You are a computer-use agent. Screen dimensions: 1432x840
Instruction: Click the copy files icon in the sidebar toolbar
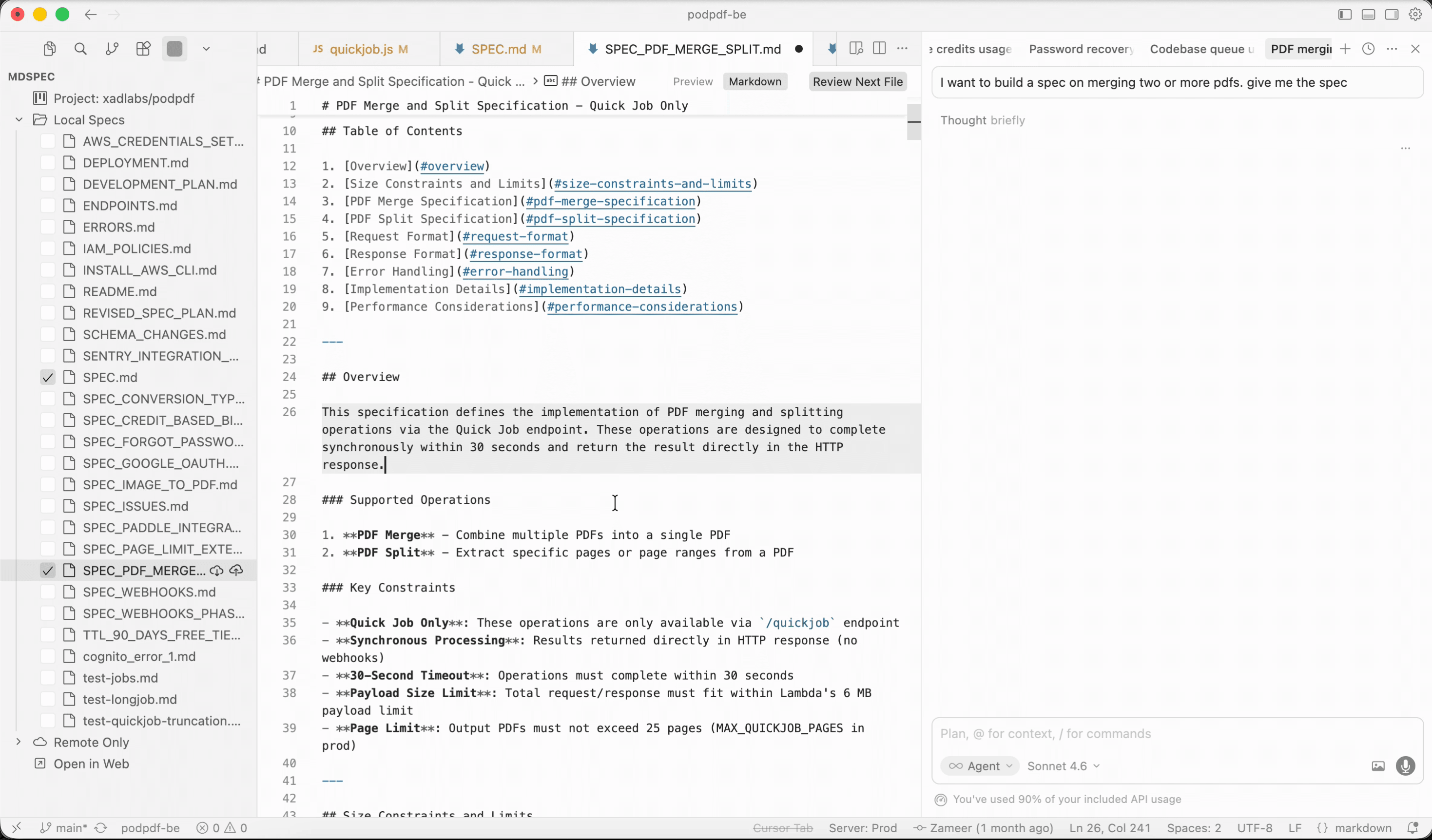point(49,49)
